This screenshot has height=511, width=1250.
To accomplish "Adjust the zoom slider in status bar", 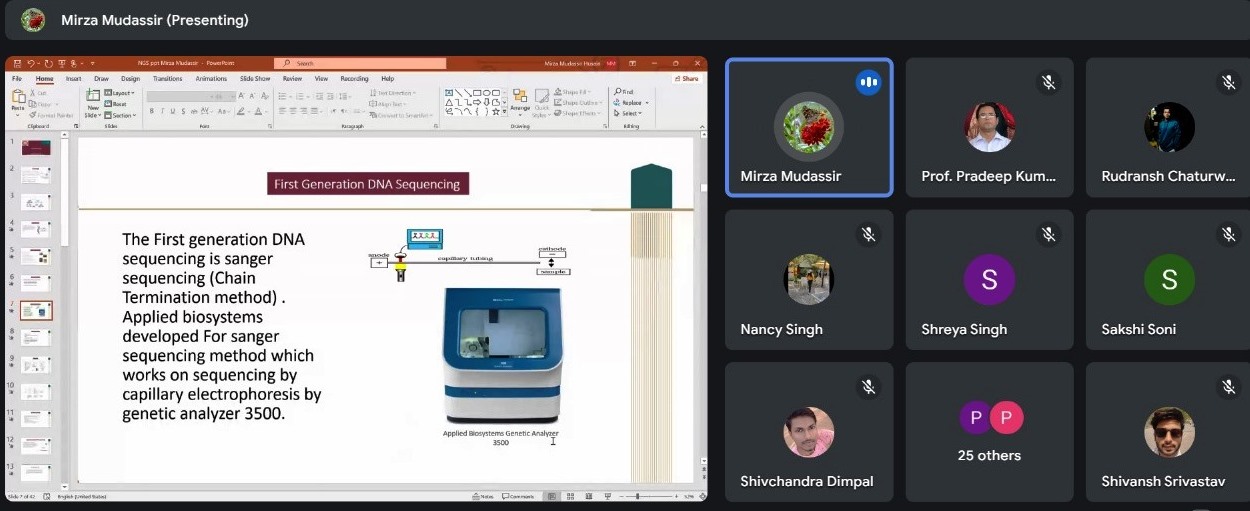I will (640, 496).
